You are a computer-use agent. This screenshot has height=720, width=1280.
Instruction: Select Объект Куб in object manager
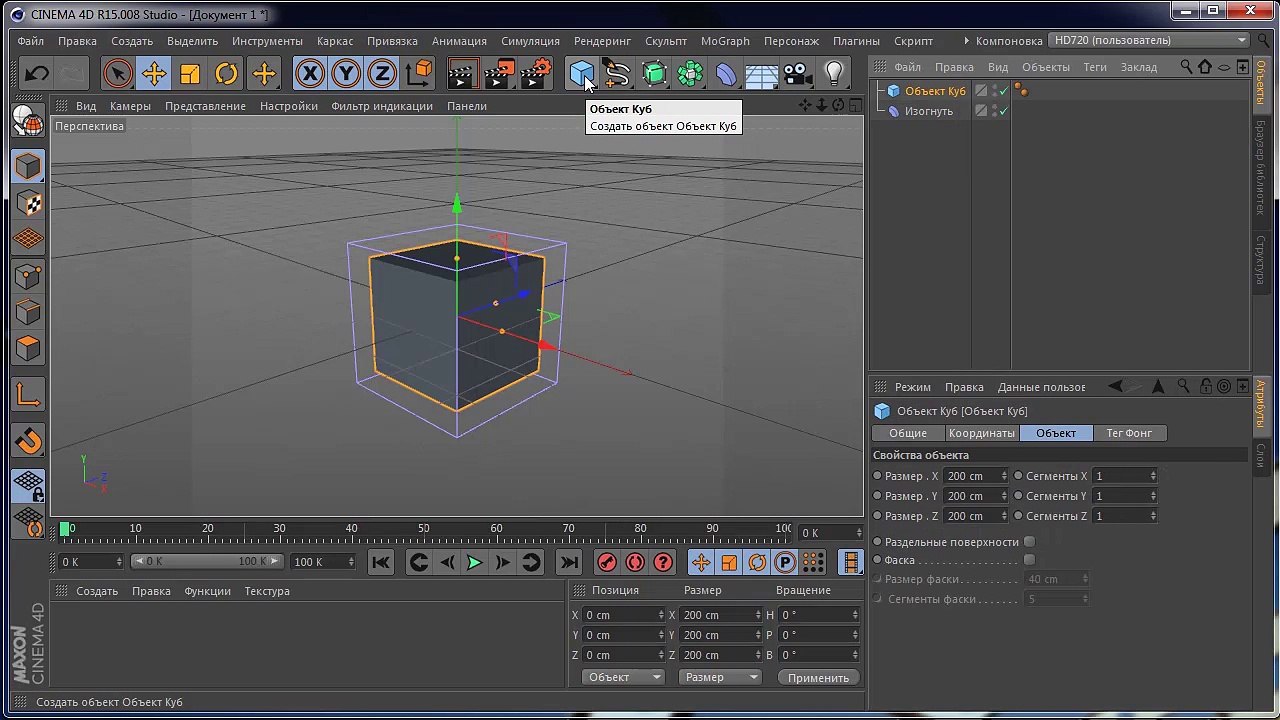pos(935,91)
